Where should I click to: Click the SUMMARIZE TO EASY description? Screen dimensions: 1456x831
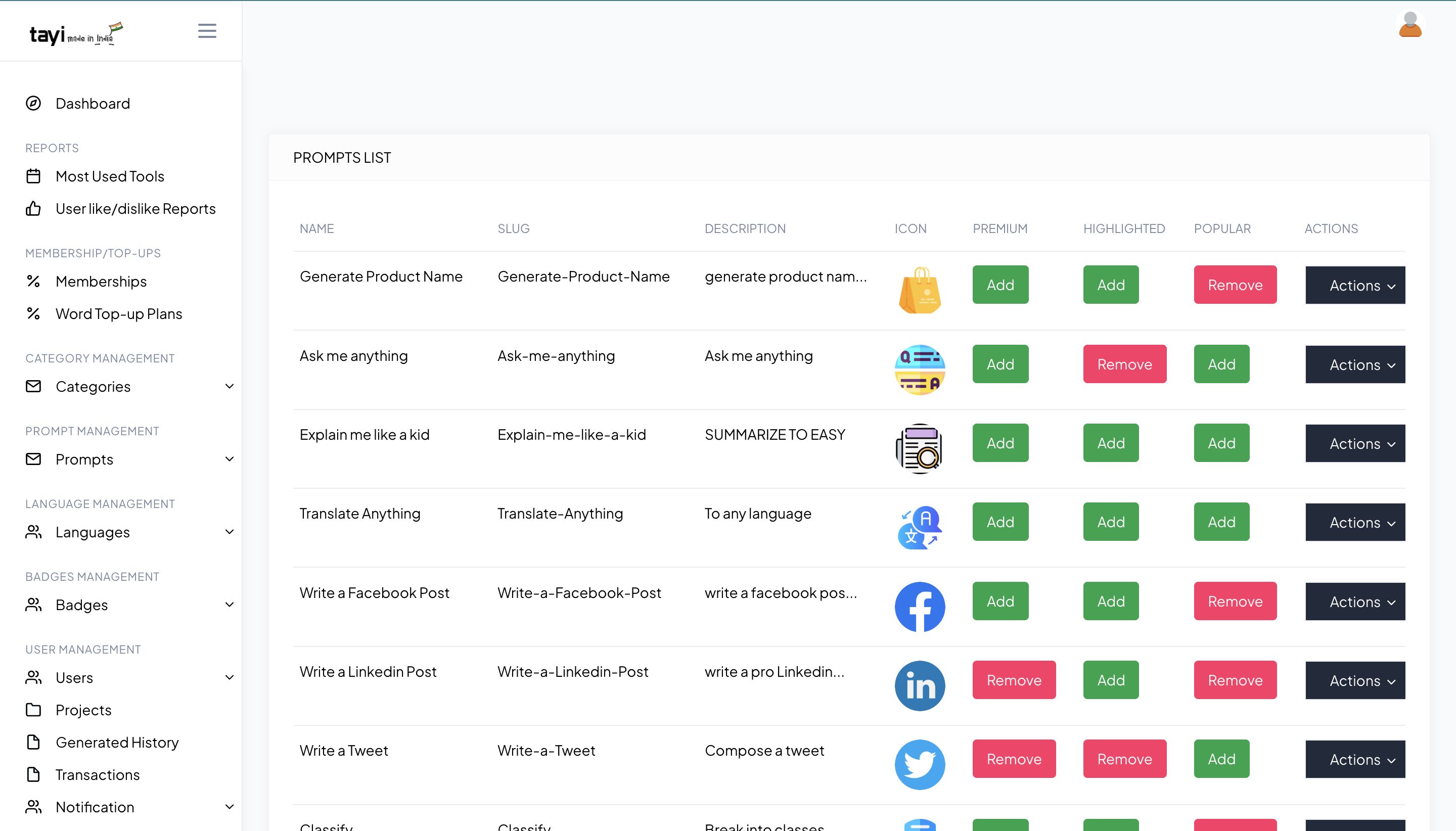pyautogui.click(x=775, y=434)
